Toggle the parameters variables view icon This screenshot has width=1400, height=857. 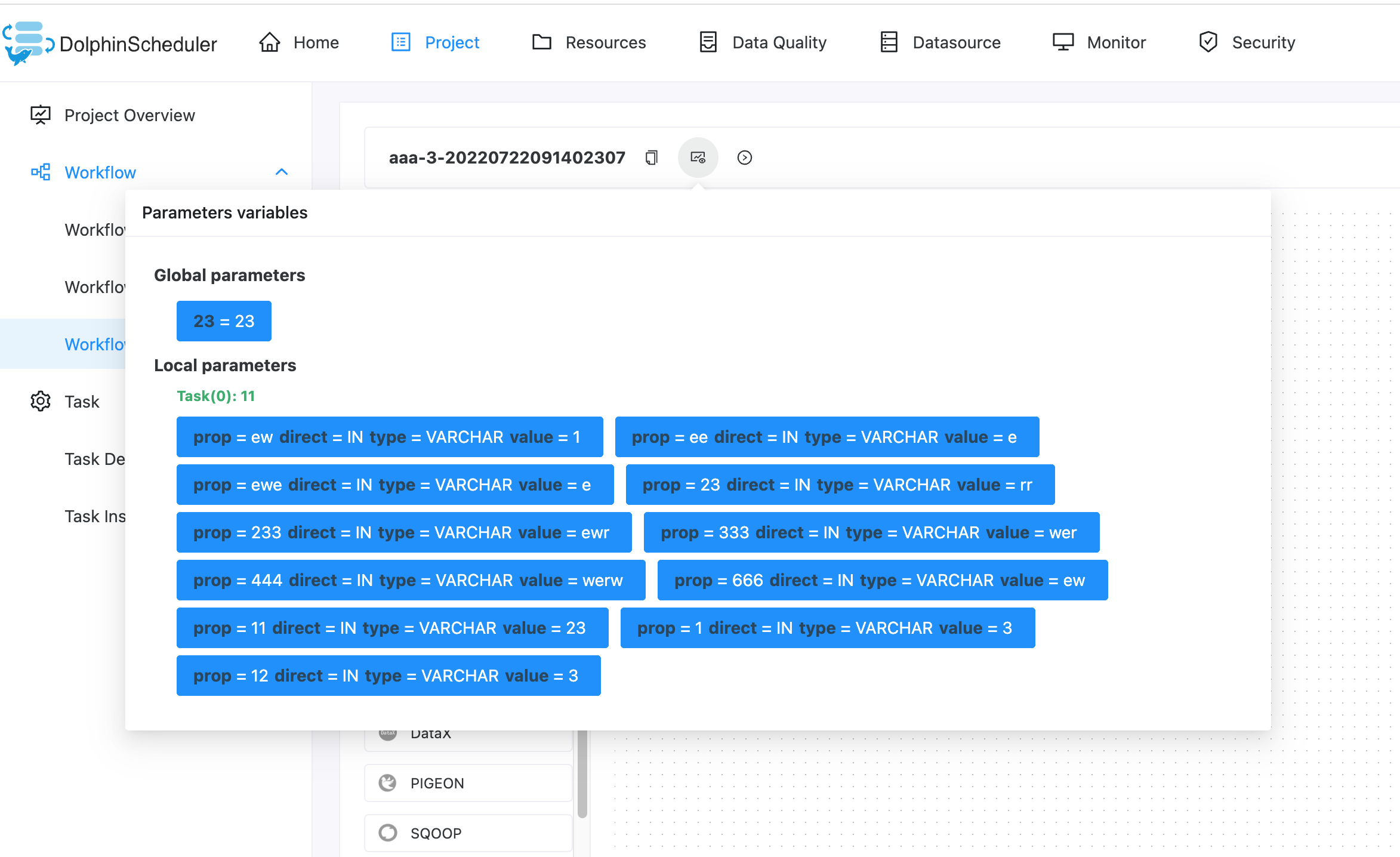coord(698,158)
